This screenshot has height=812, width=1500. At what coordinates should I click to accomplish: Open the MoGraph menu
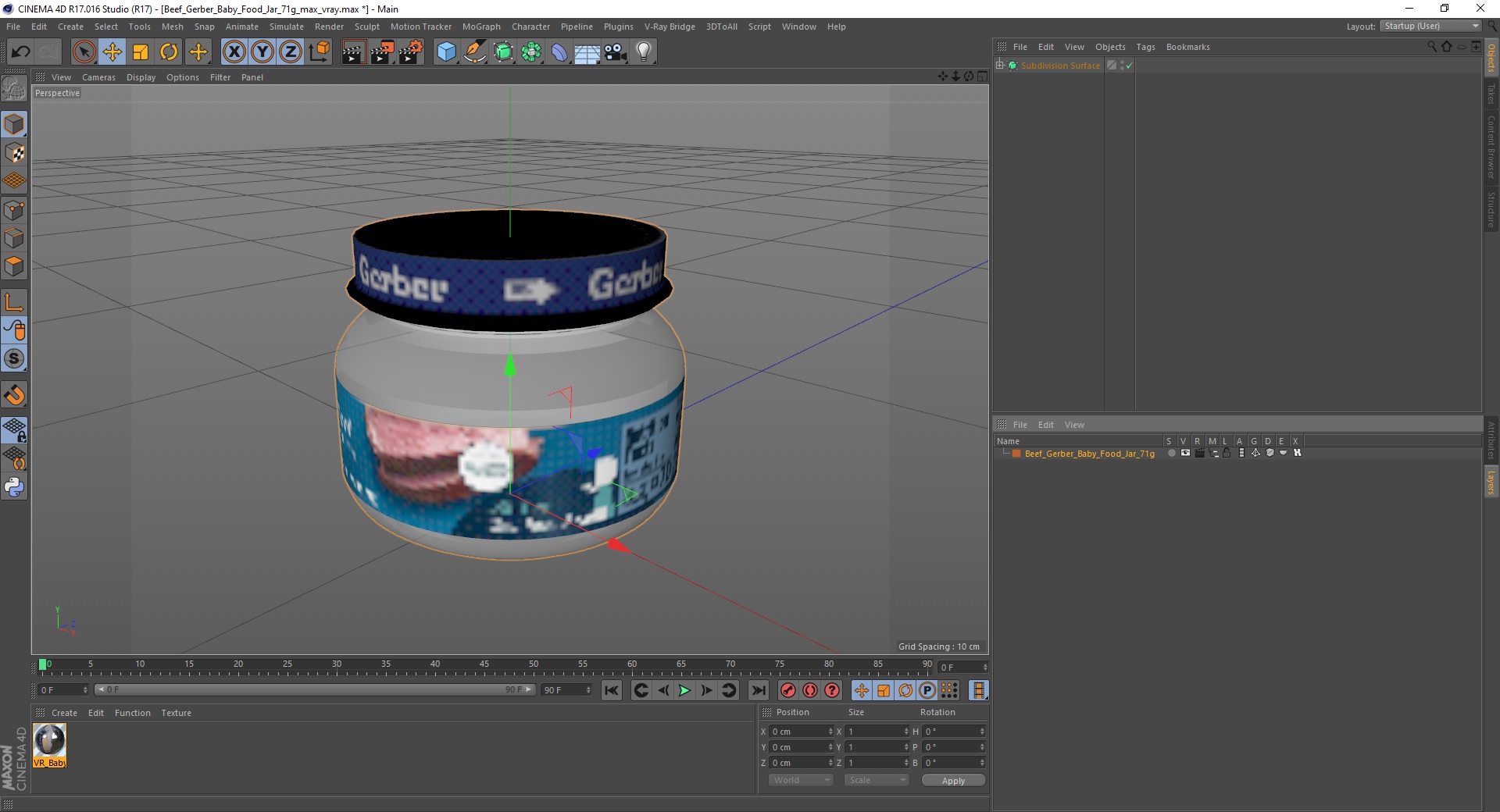pyautogui.click(x=481, y=27)
